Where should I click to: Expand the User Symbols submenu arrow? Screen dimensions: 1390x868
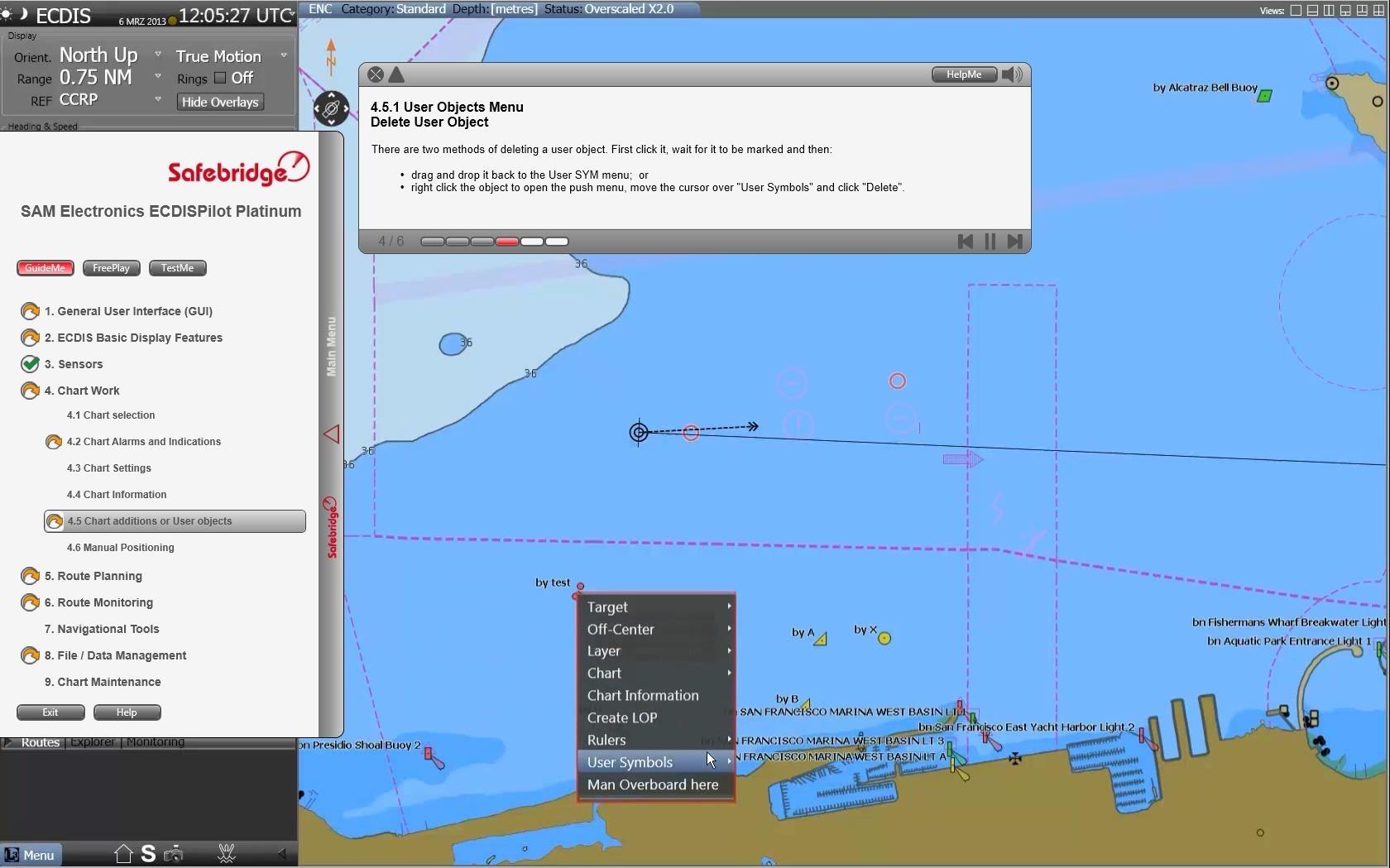pos(727,762)
